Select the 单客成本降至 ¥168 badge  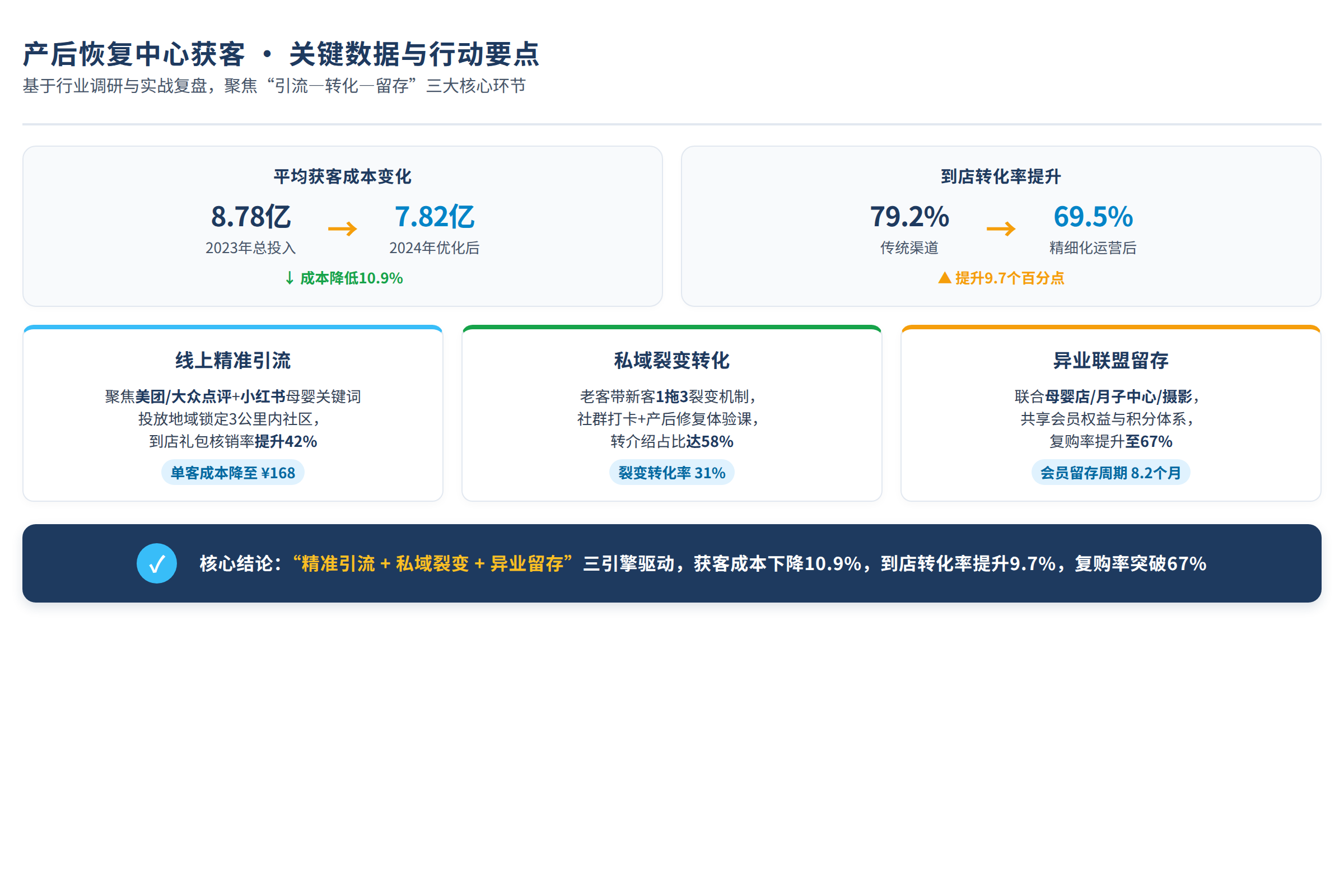pos(232,473)
